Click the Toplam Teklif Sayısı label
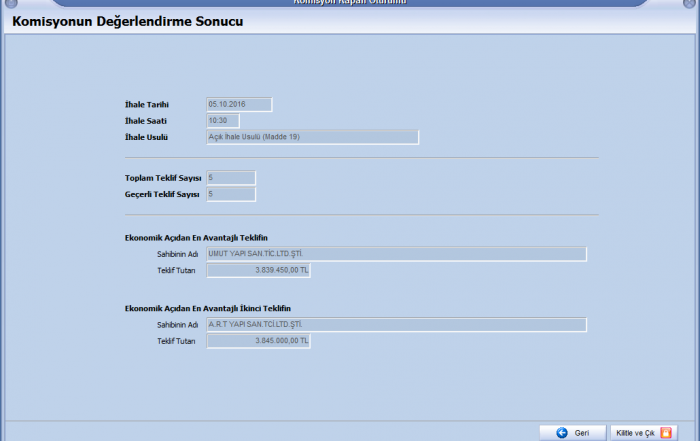The width and height of the screenshot is (700, 441). [x=162, y=178]
